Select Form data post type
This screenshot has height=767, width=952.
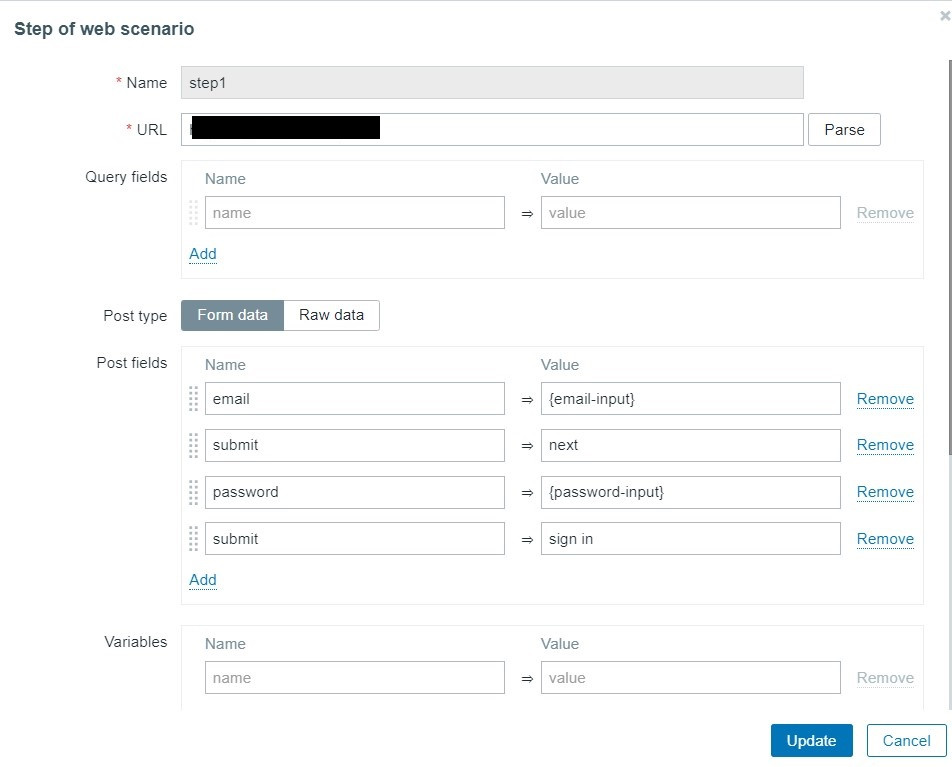[x=232, y=315]
